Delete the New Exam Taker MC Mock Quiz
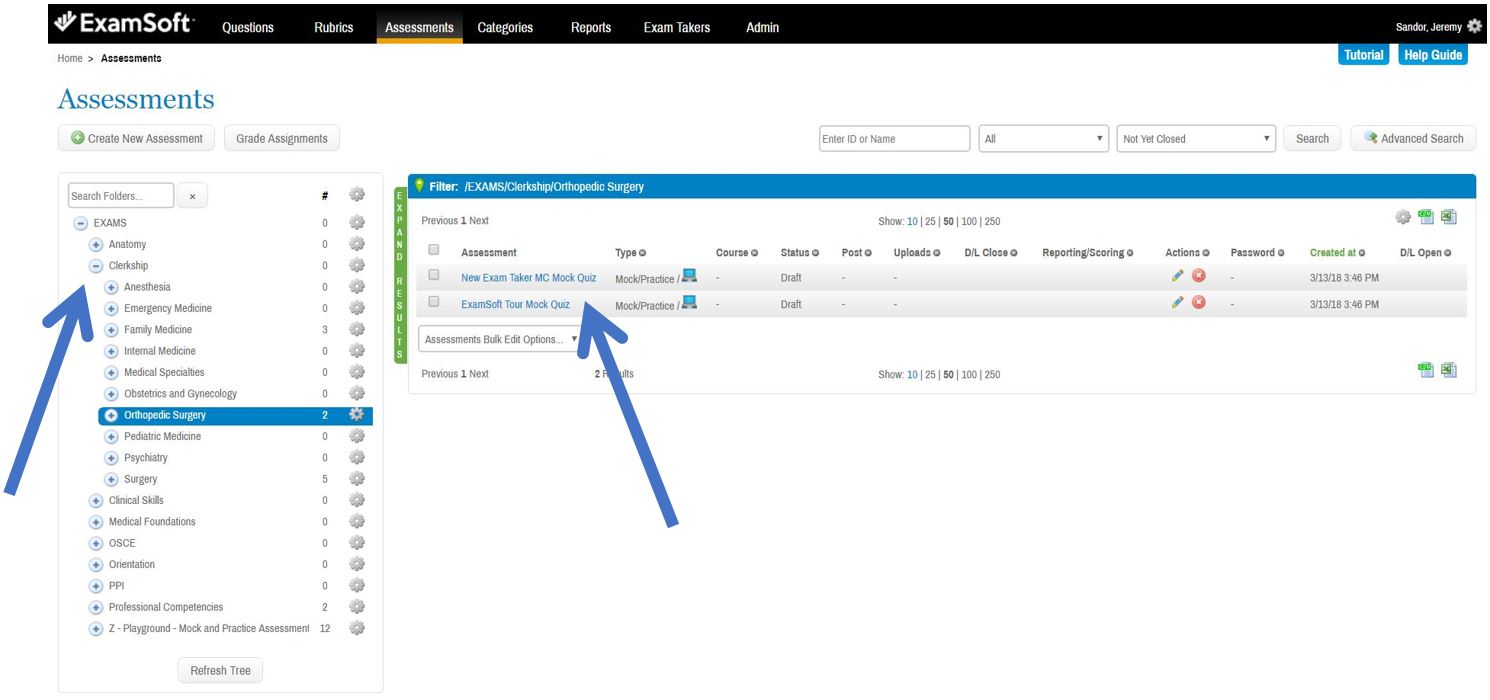This screenshot has height=700, width=1490. (x=1198, y=276)
